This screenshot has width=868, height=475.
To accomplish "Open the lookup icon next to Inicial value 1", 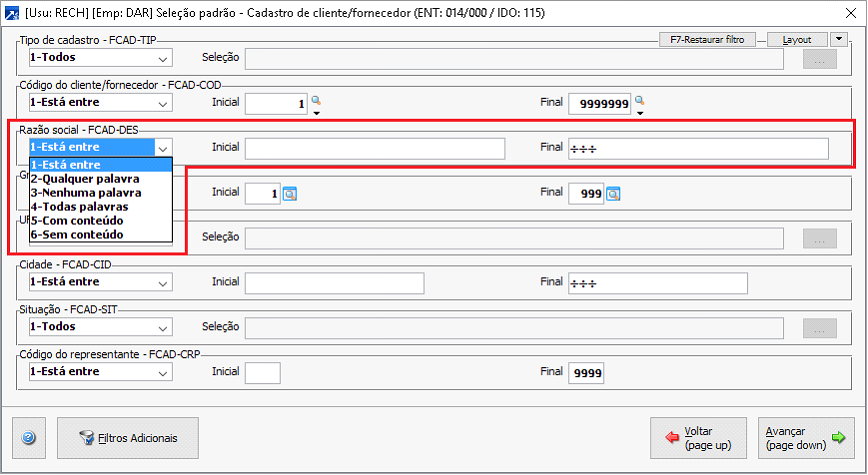I will (290, 194).
